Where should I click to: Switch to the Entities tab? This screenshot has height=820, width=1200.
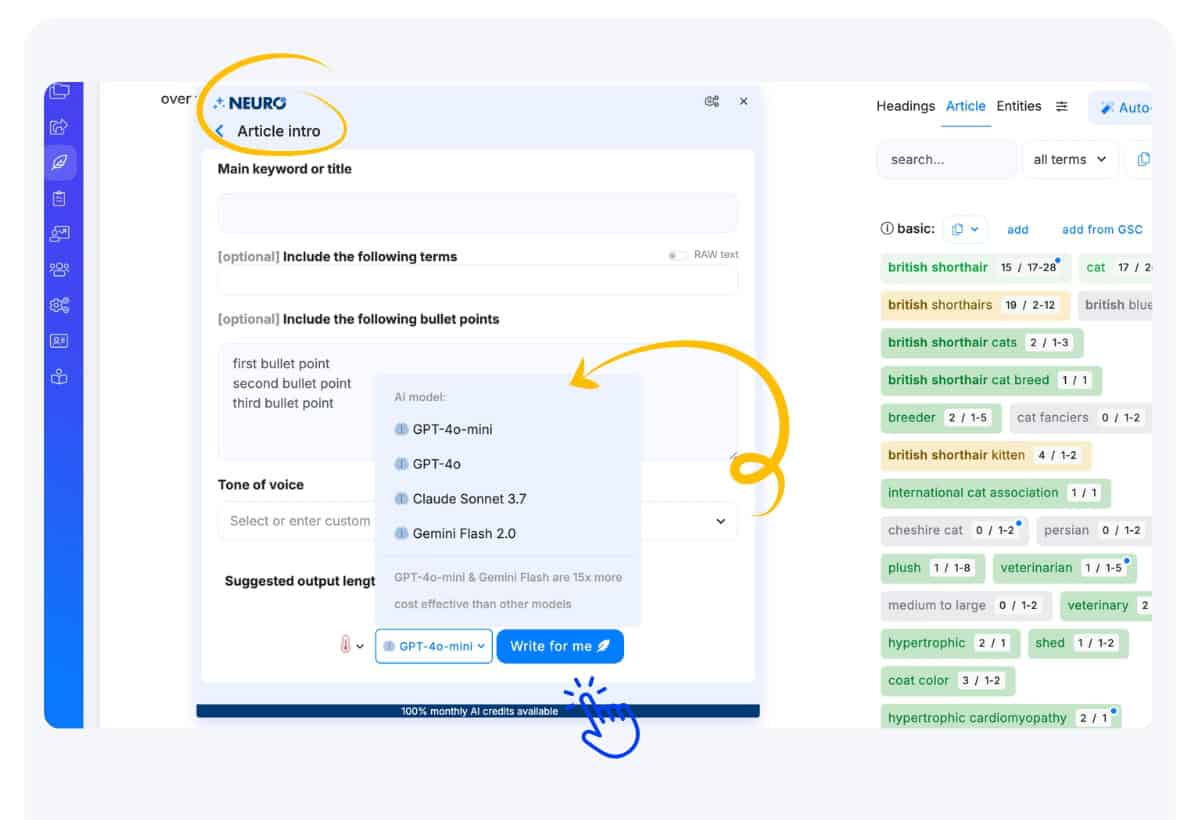tap(1019, 106)
